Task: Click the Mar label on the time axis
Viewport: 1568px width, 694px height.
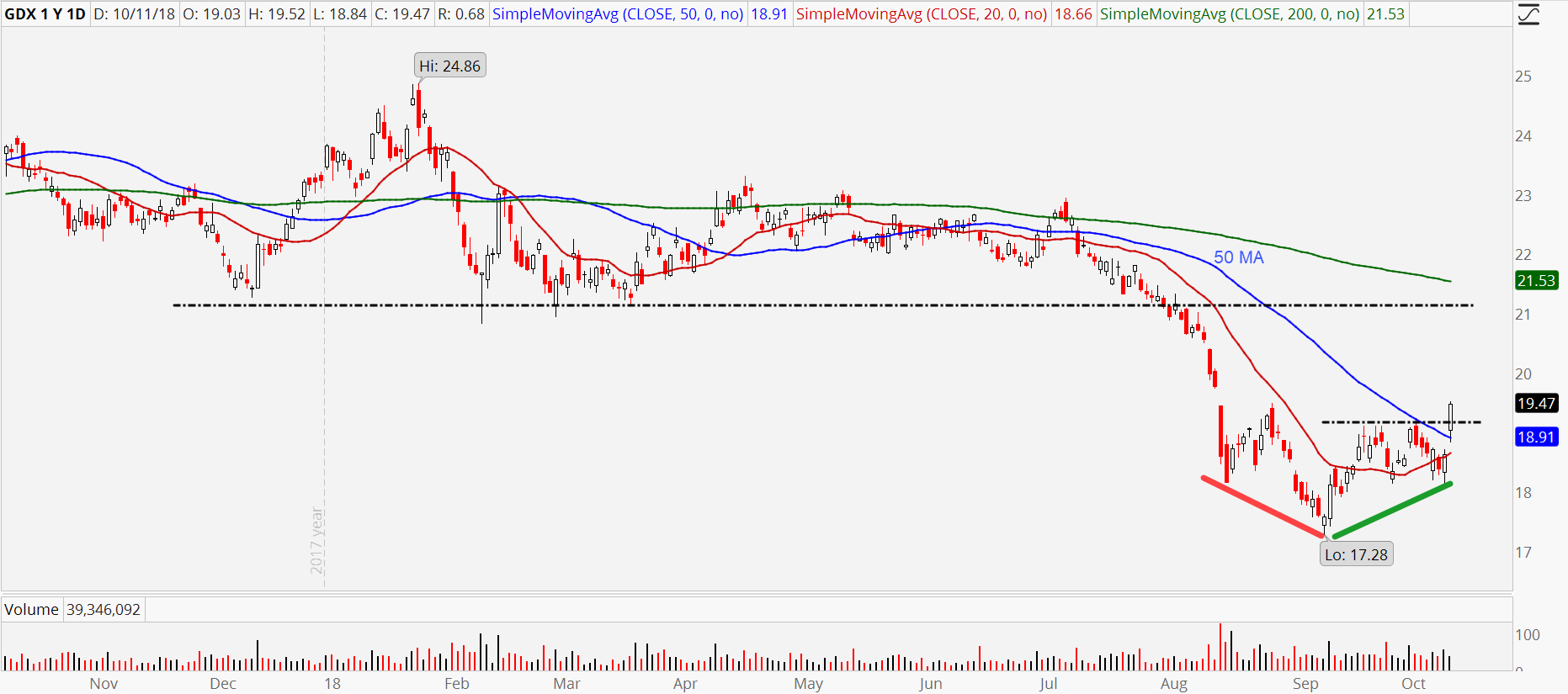Action: pyautogui.click(x=566, y=684)
